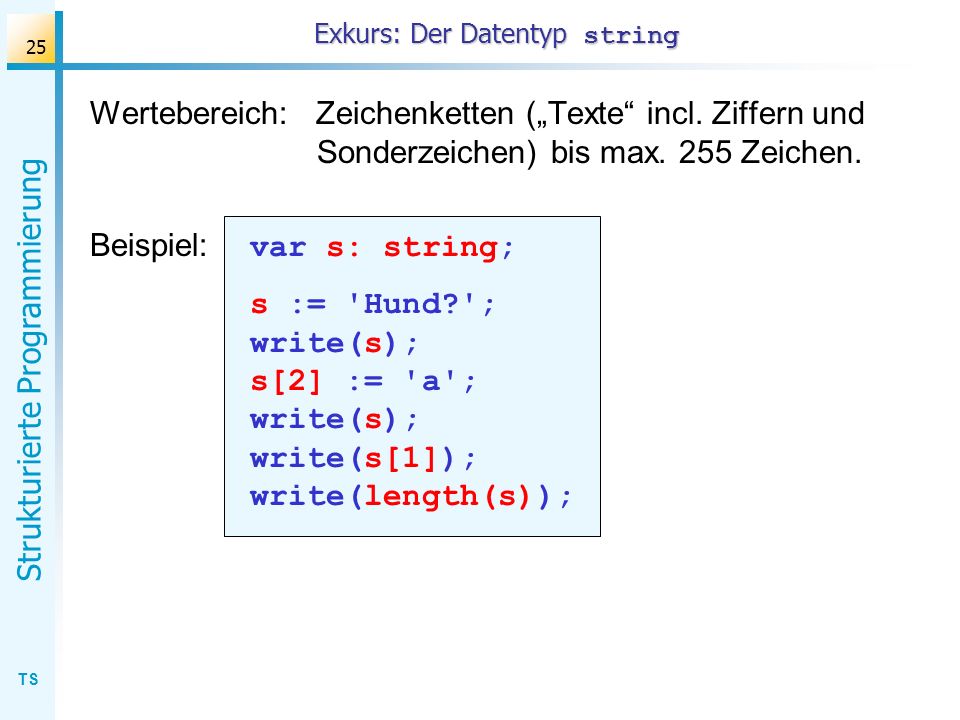Click the 'TS' initials at bottom left

(28, 679)
